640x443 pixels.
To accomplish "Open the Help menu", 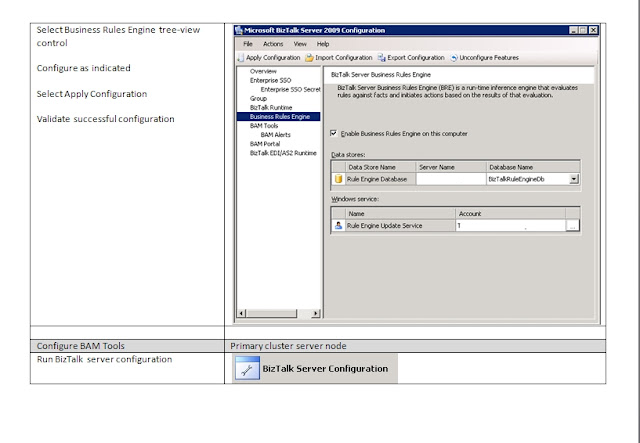I will pos(323,44).
